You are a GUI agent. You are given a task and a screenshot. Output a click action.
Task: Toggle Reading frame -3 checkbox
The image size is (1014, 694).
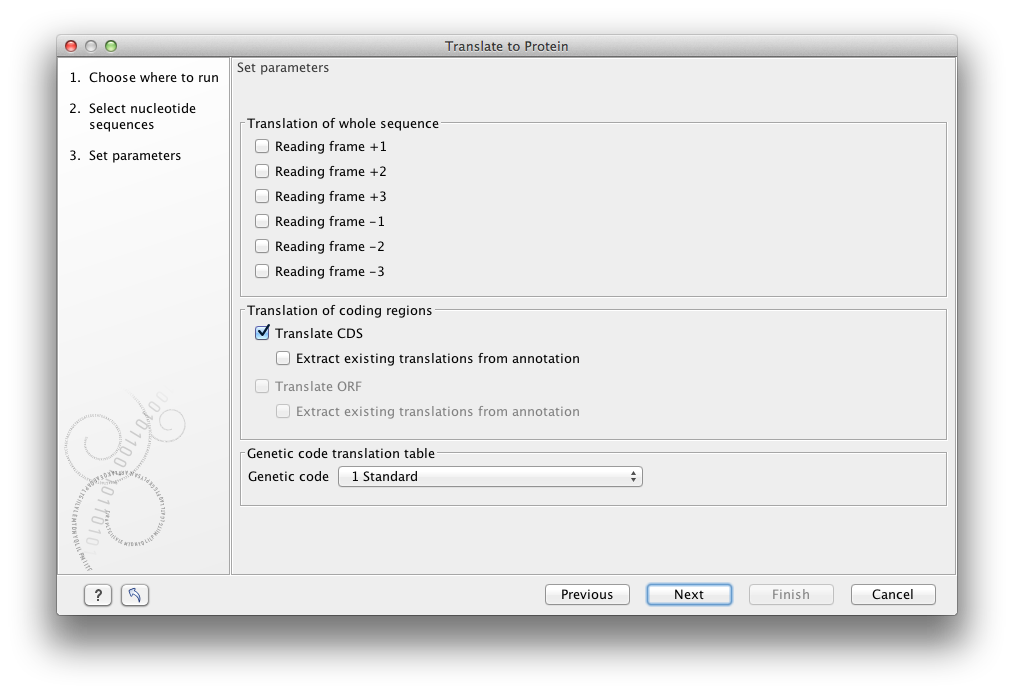tap(262, 271)
